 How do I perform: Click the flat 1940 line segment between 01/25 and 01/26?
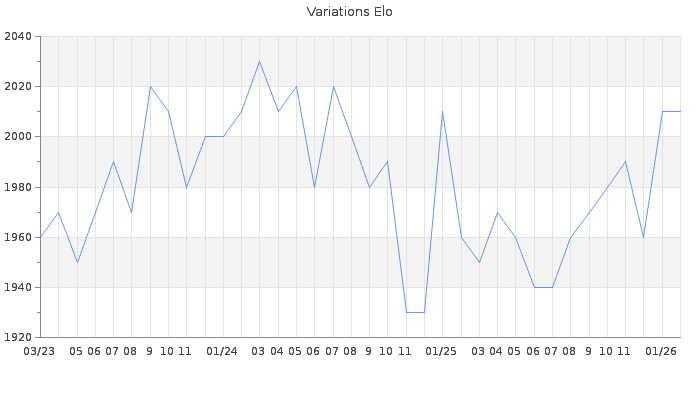(543, 287)
